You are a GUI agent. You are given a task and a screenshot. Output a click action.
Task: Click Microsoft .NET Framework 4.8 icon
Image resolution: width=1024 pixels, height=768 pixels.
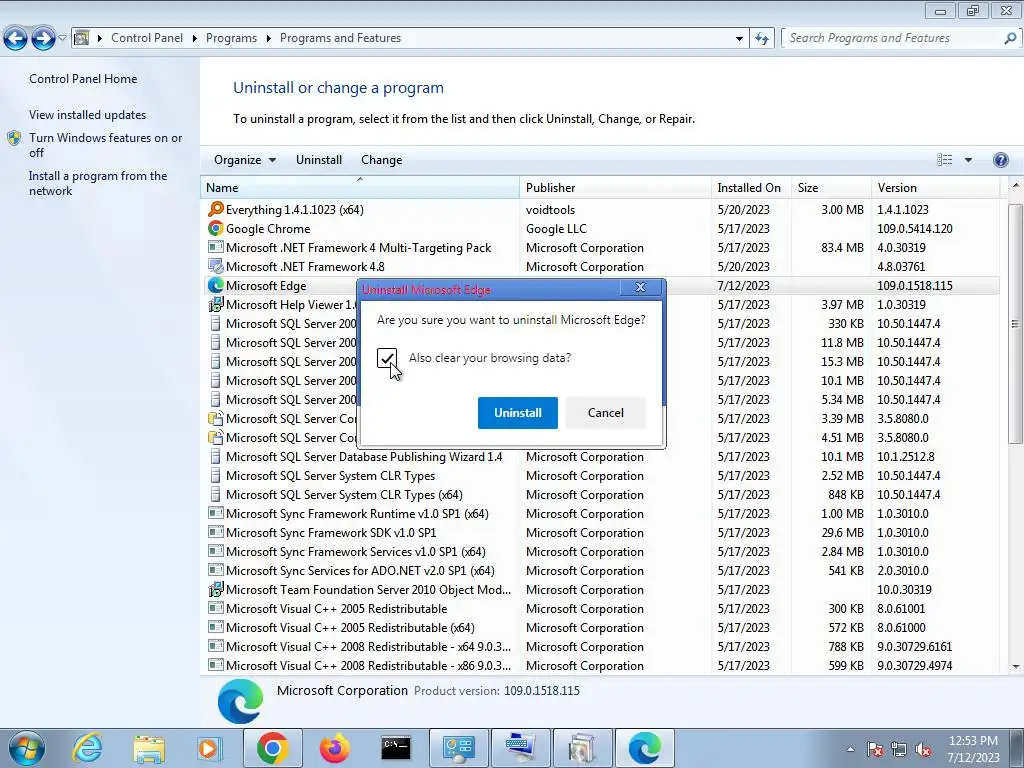click(x=216, y=266)
